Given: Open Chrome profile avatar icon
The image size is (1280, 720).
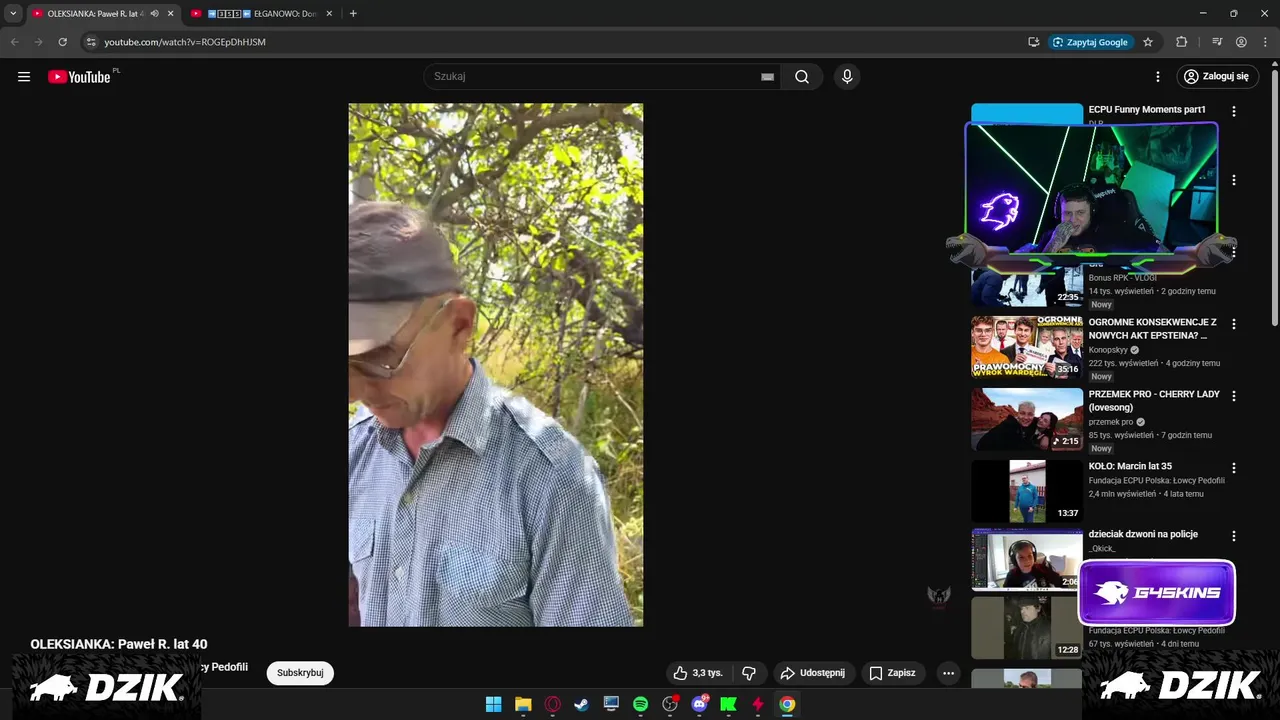Looking at the screenshot, I should click(1241, 42).
